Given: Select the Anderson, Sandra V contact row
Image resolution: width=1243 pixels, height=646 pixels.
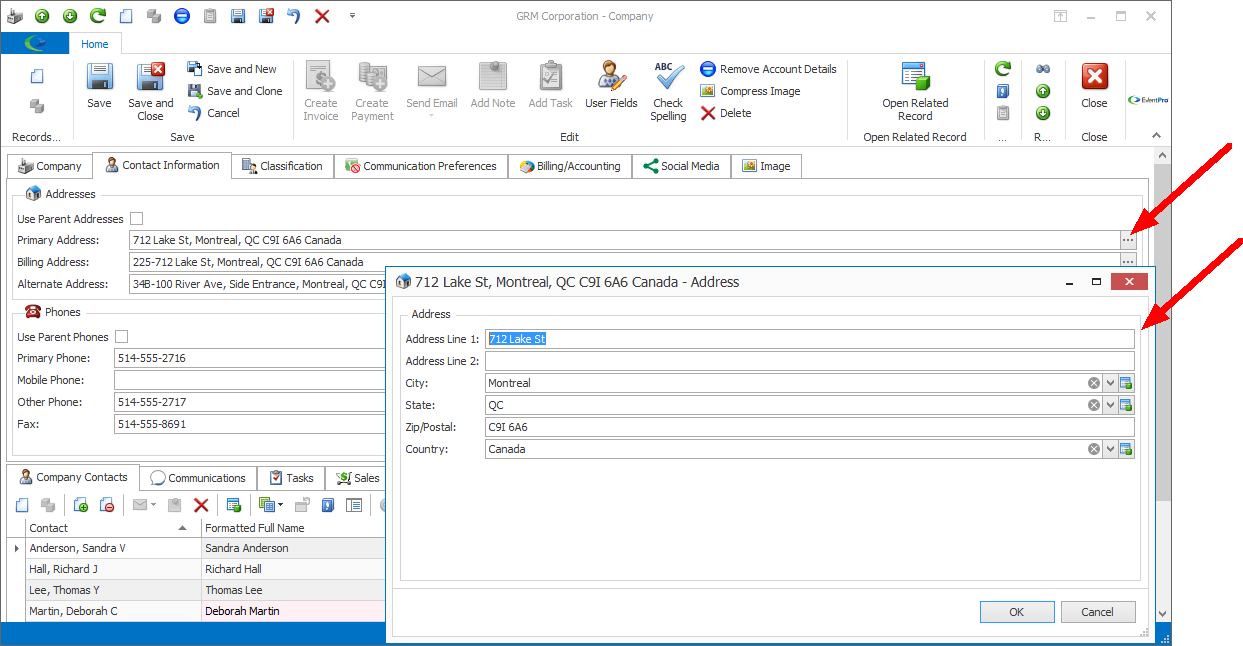Looking at the screenshot, I should point(197,548).
